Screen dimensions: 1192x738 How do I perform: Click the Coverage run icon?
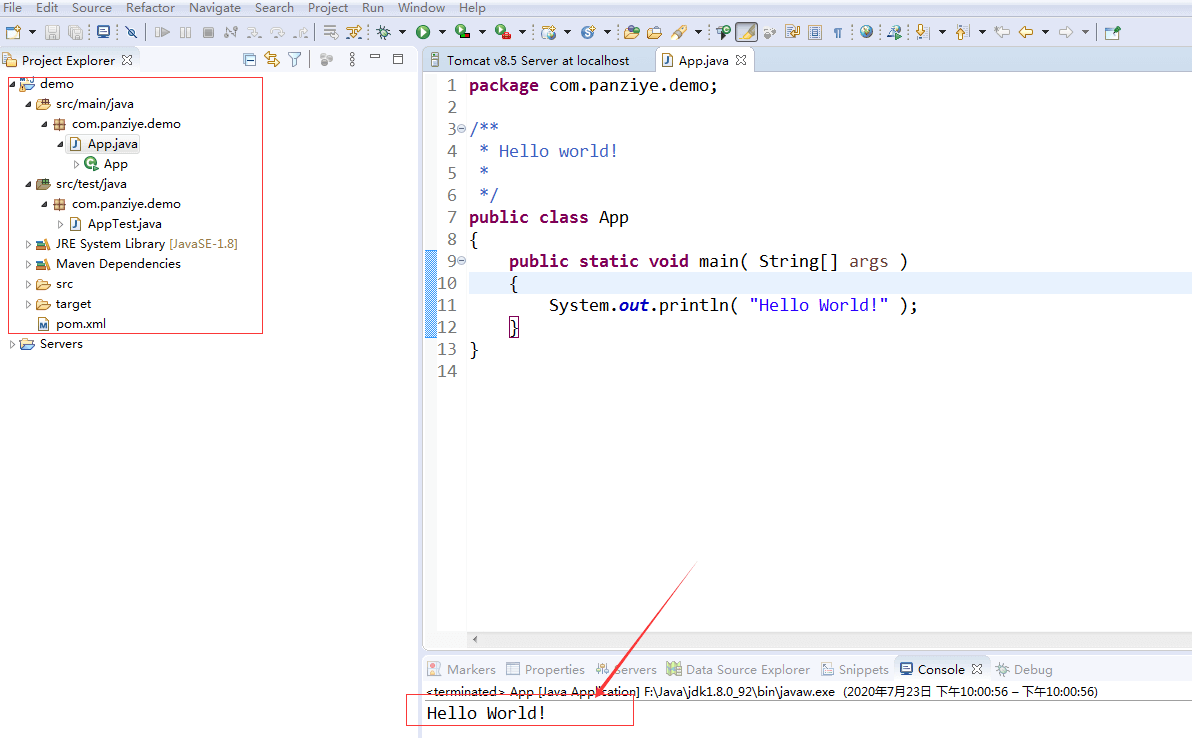(462, 32)
